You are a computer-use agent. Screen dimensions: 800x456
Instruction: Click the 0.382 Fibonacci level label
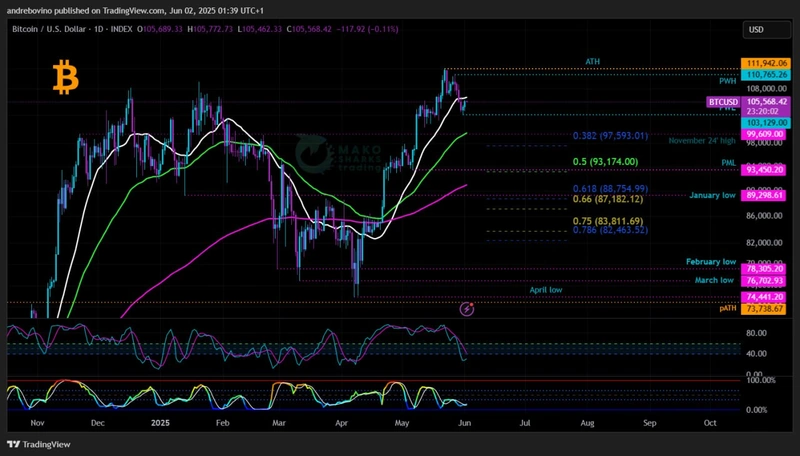tap(610, 136)
